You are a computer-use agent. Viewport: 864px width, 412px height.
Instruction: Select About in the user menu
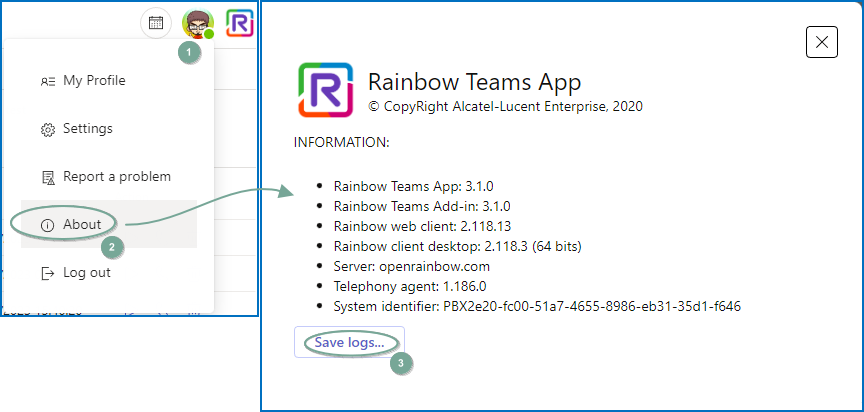(109, 224)
